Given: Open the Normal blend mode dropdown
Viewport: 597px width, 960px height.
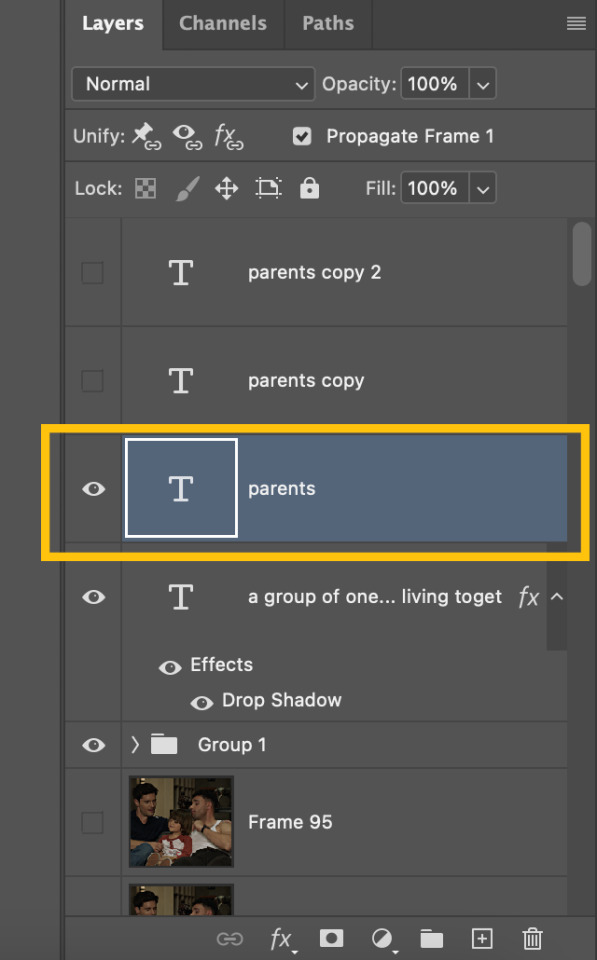Looking at the screenshot, I should click(193, 84).
